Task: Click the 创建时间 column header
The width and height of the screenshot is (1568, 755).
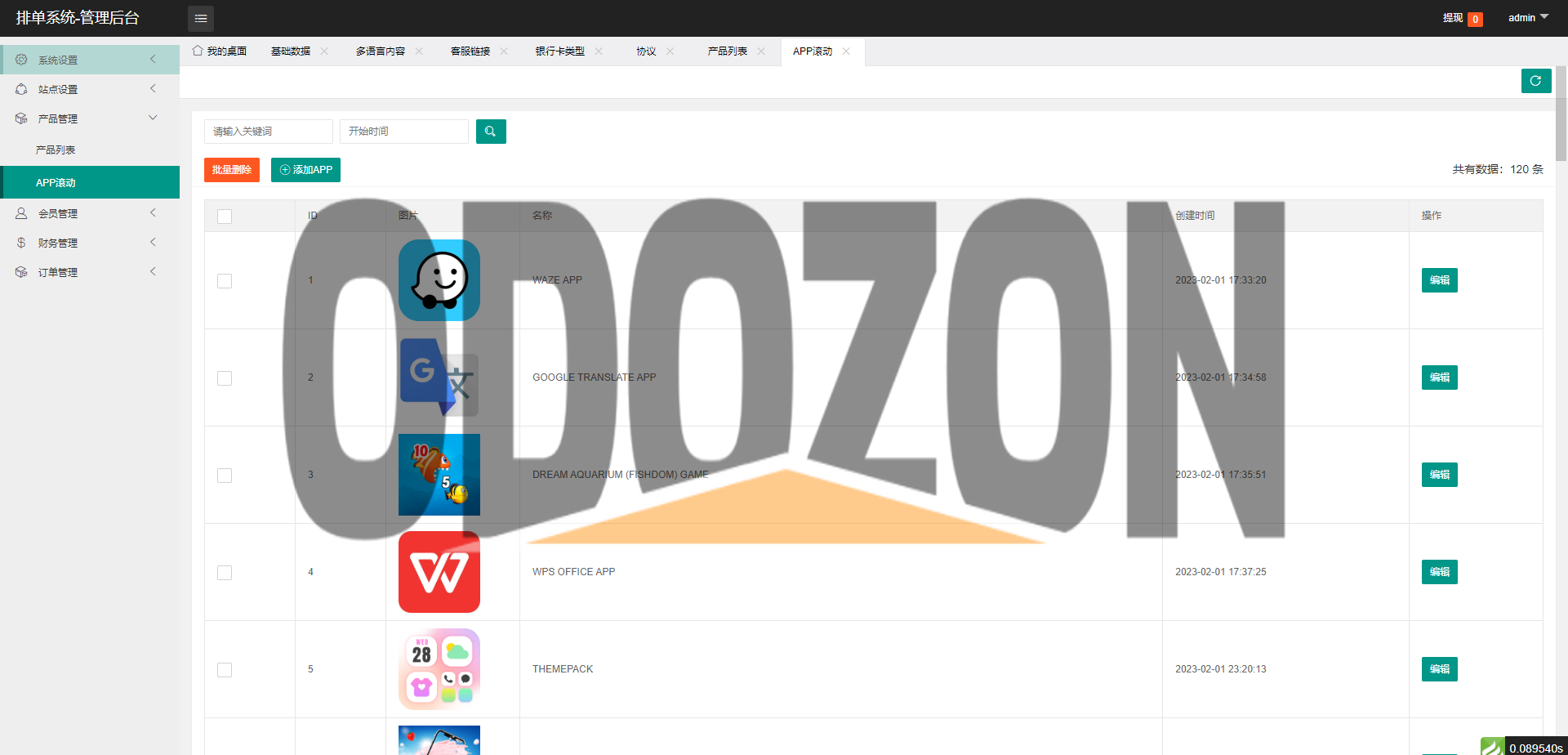Action: coord(1195,216)
